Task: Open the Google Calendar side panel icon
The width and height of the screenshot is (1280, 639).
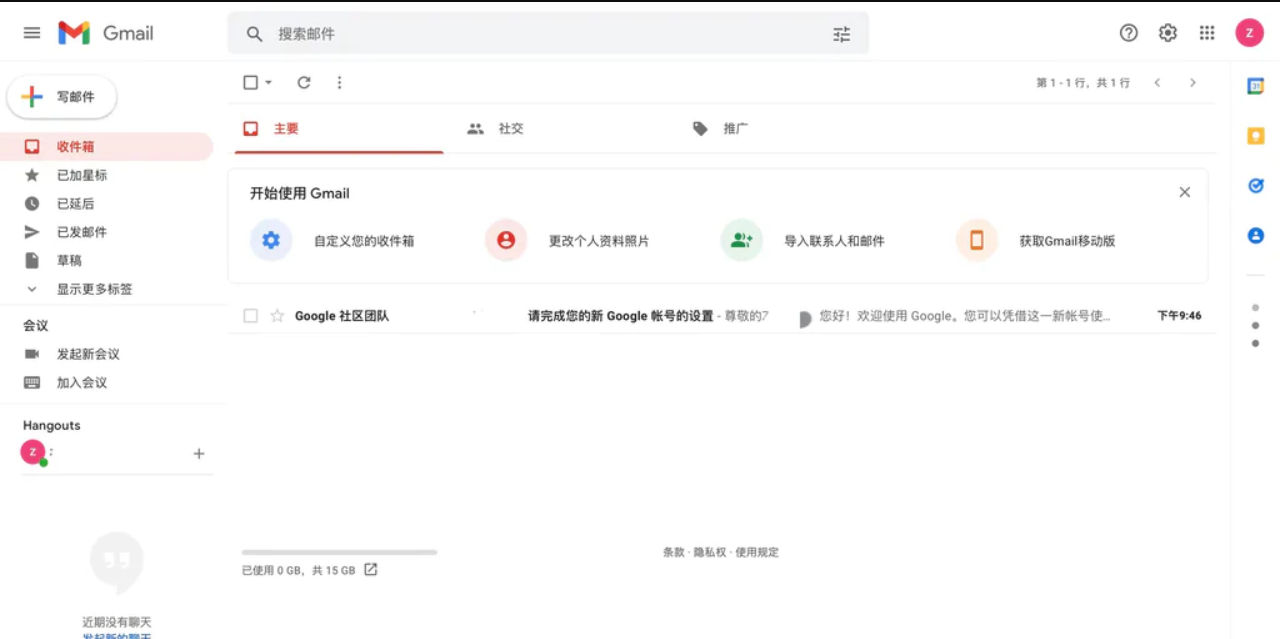Action: [x=1255, y=86]
